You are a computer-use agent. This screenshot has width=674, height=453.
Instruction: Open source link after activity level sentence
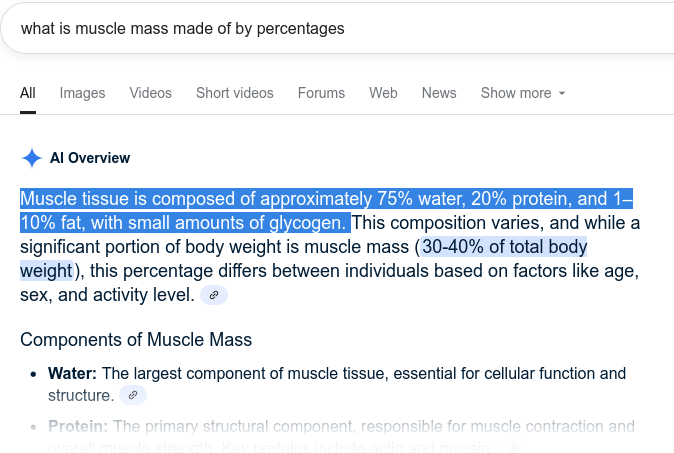[x=214, y=295]
